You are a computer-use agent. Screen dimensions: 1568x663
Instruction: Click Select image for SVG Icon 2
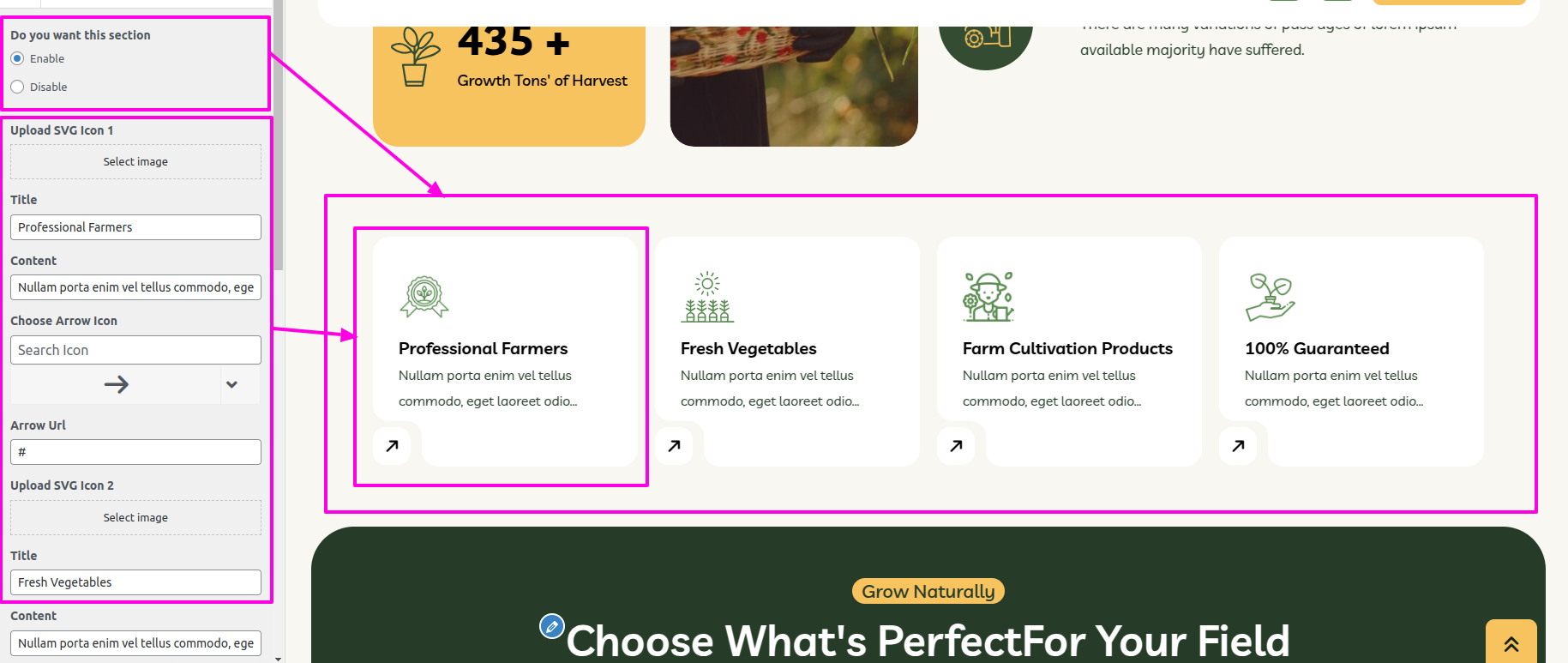[135, 517]
